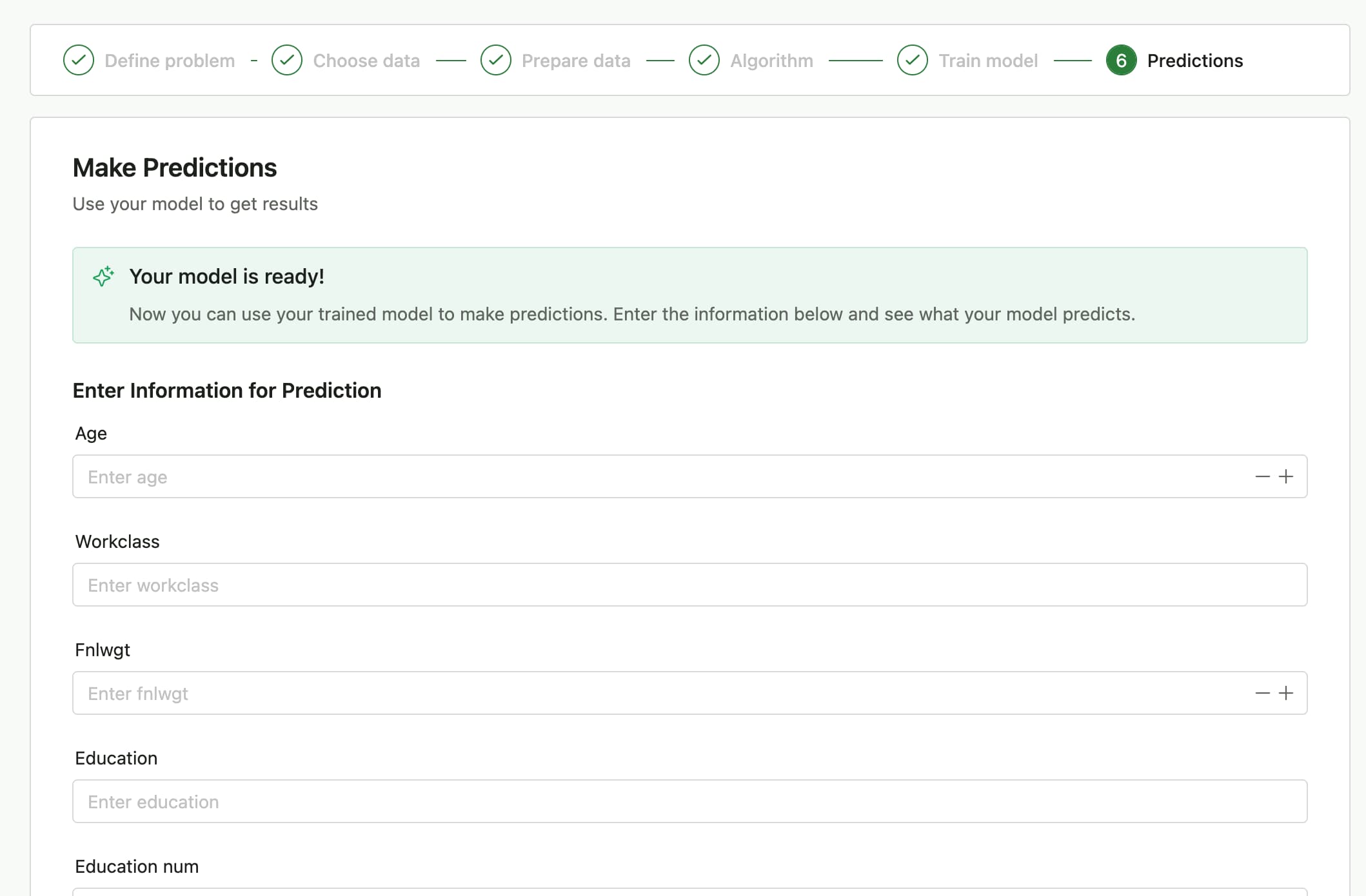This screenshot has width=1366, height=896.
Task: Click the Define problem checkmark icon
Action: pyautogui.click(x=79, y=61)
